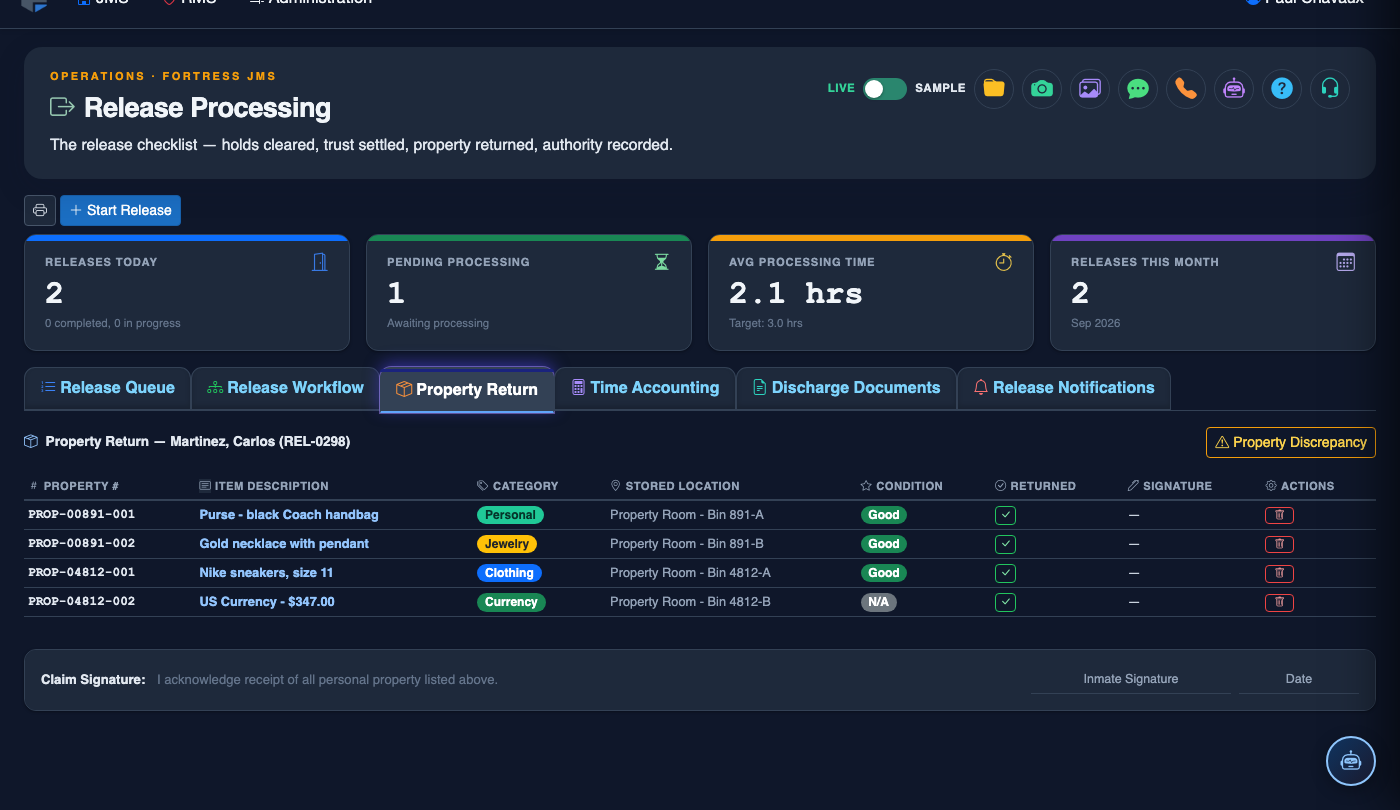Click the teal headset support icon

pyautogui.click(x=1329, y=88)
